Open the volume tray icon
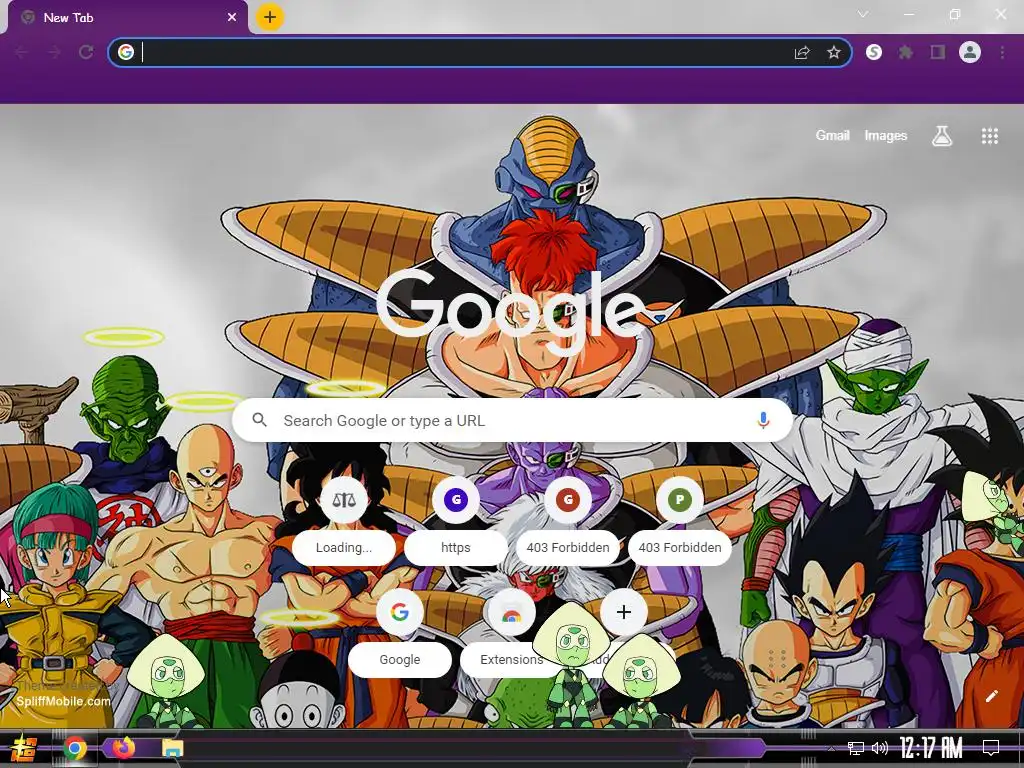The height and width of the screenshot is (768, 1024). click(880, 748)
